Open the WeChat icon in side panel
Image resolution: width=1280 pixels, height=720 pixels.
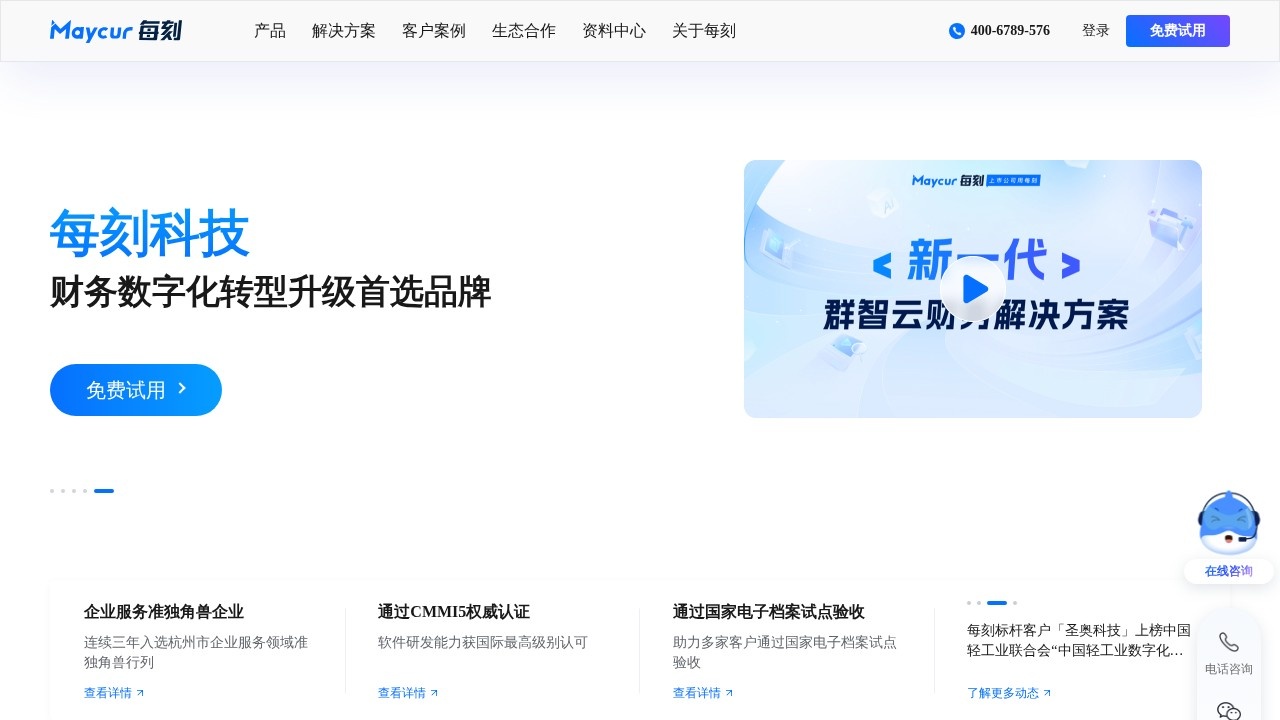(x=1229, y=711)
